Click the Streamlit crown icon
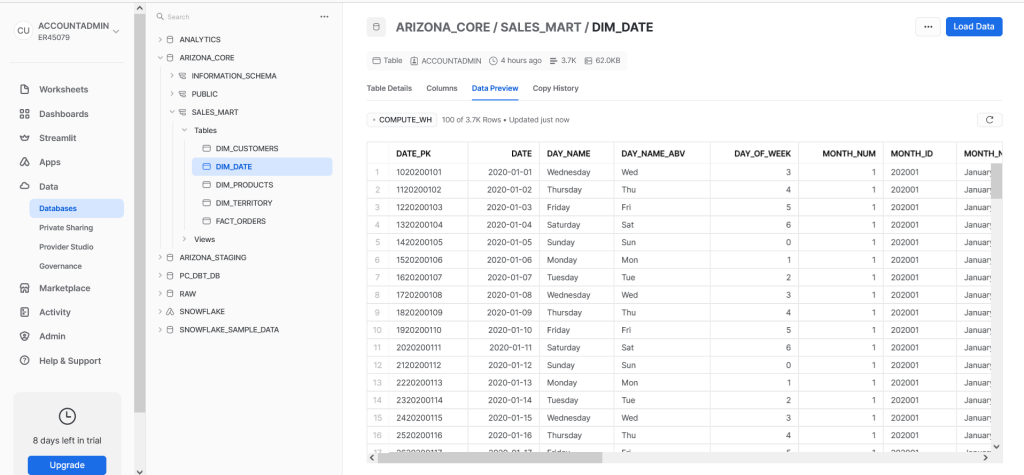 point(26,138)
